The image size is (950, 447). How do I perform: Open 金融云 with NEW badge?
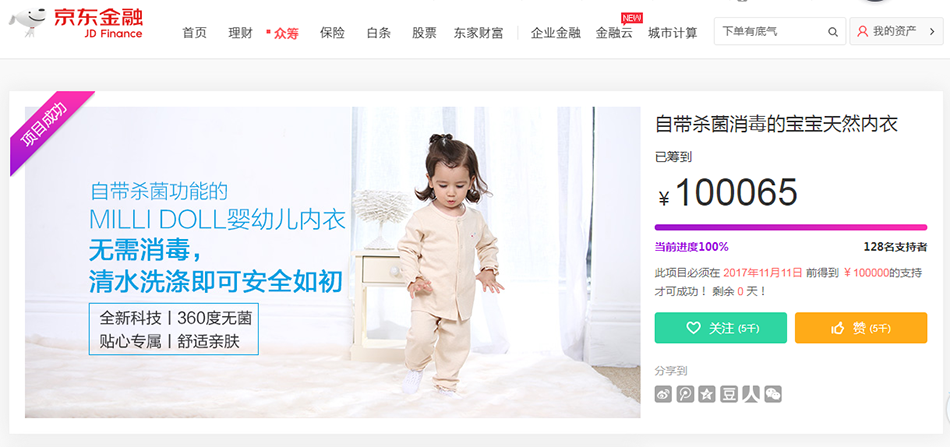coord(614,33)
